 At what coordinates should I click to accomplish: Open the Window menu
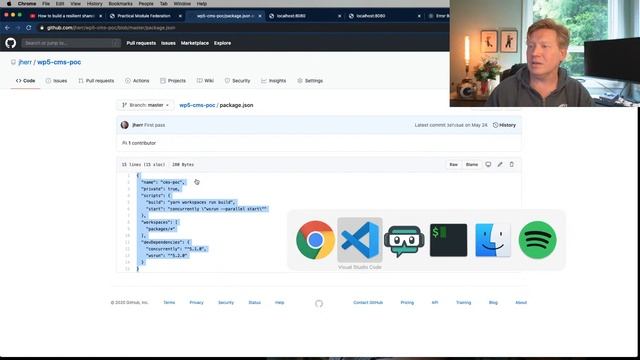182,4
